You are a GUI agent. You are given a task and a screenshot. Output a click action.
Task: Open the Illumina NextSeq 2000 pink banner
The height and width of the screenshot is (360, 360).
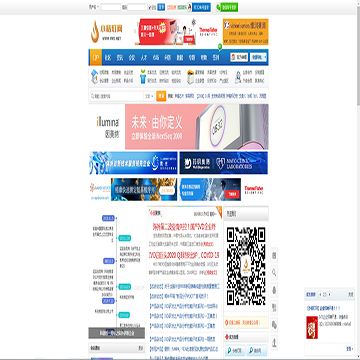[178, 127]
